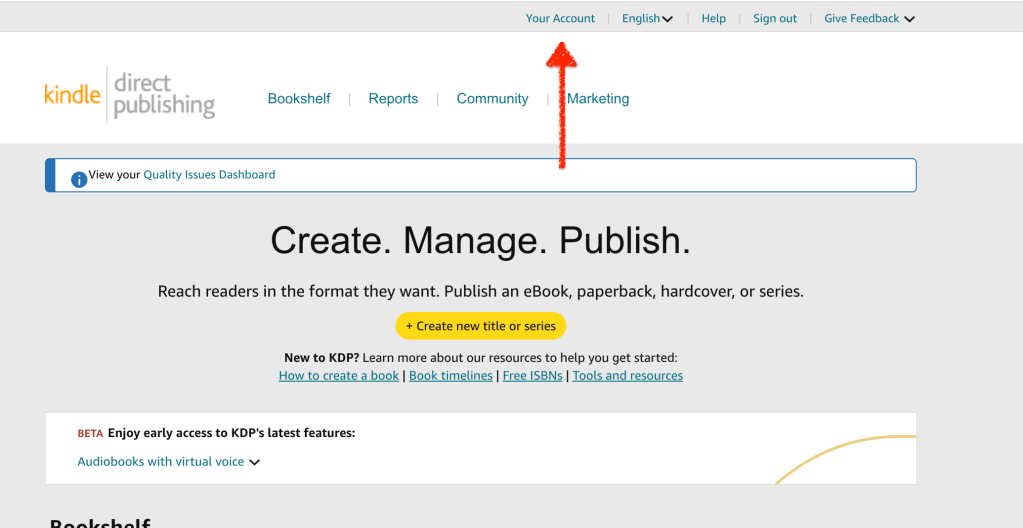The height and width of the screenshot is (528, 1023).
Task: Go to the Bookshelf tab
Action: click(x=299, y=99)
